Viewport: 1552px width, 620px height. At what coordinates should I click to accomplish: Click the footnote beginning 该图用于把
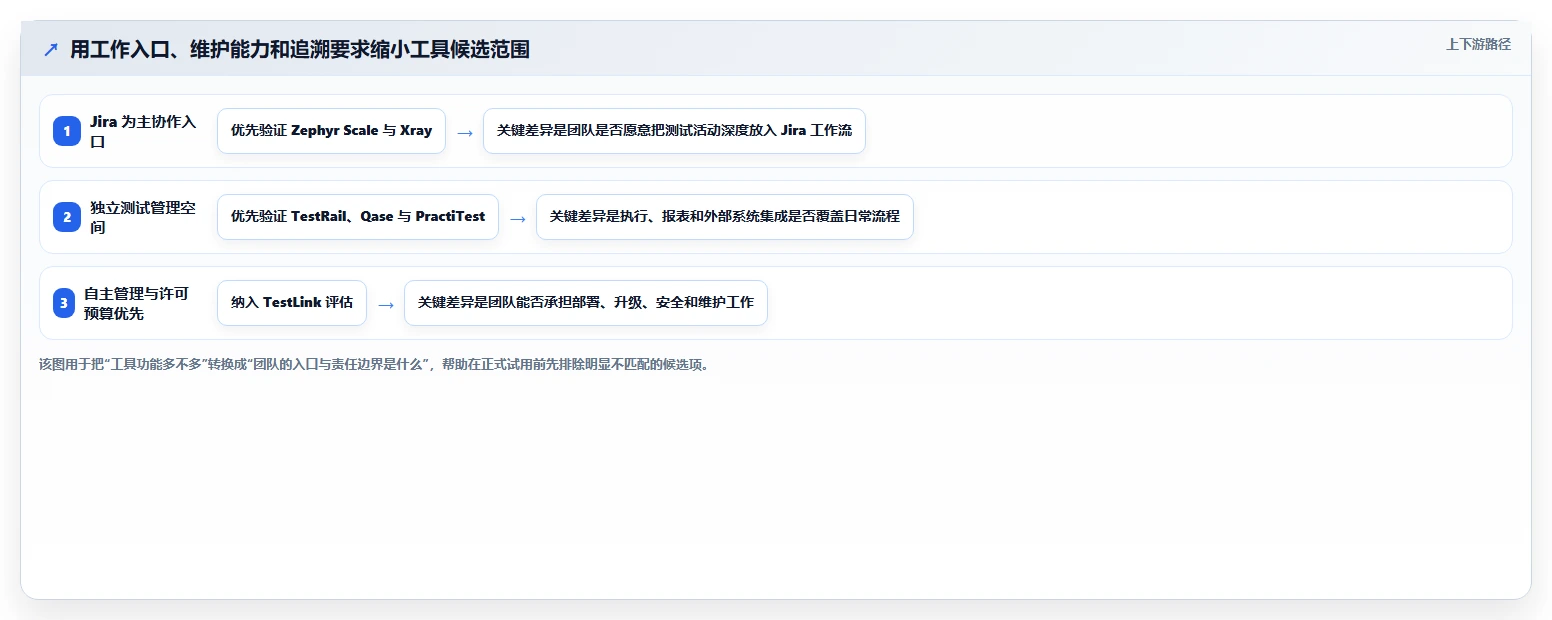(376, 364)
